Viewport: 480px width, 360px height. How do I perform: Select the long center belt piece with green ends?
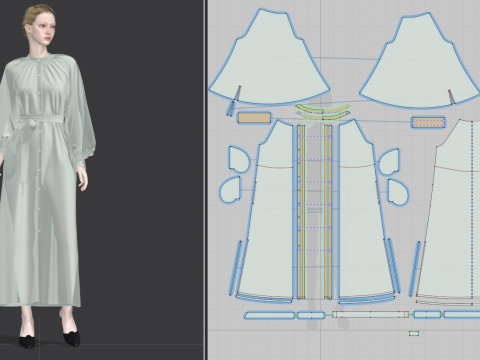coord(371,314)
